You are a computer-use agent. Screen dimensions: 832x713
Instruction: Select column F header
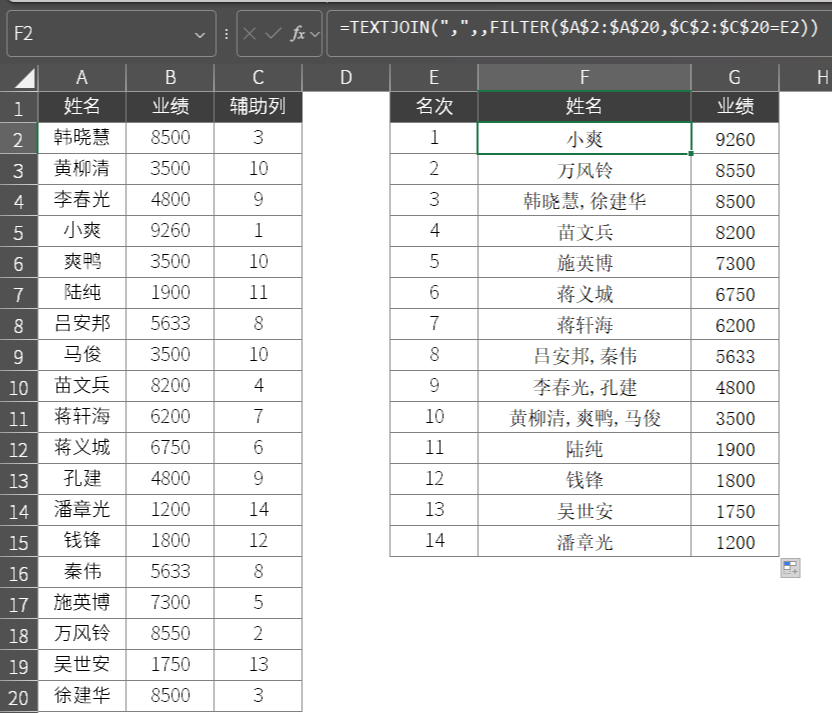[584, 77]
